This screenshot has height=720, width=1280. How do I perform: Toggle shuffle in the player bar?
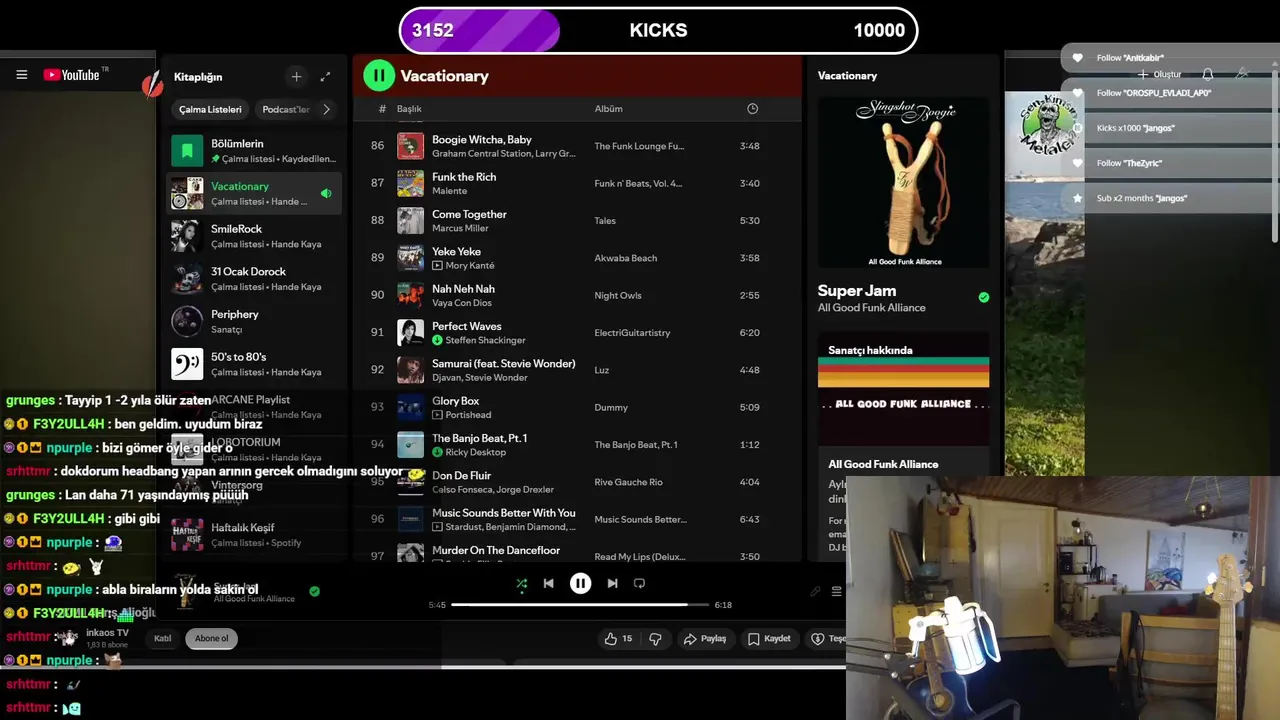point(521,583)
